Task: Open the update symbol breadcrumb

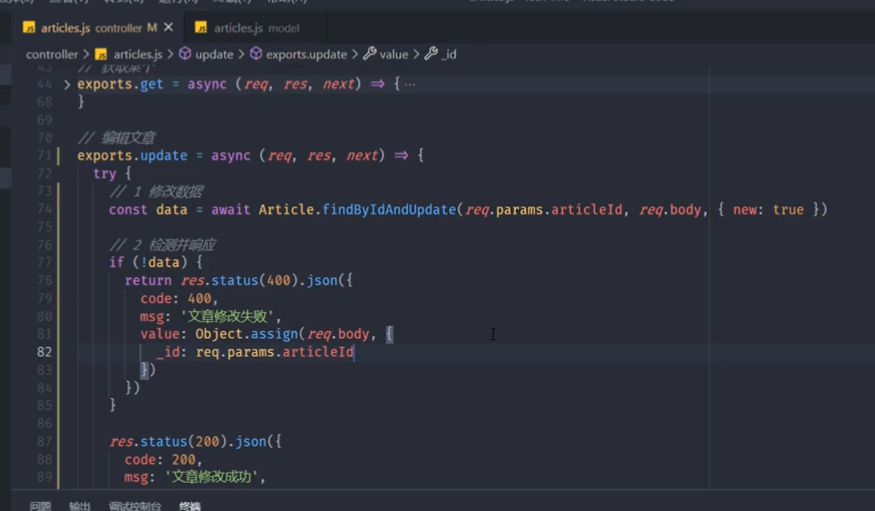Action: (214, 54)
